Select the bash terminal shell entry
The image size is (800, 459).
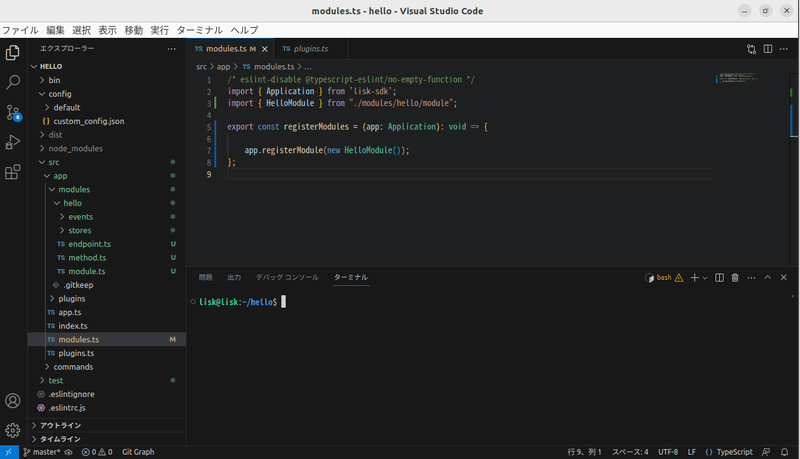(664, 277)
